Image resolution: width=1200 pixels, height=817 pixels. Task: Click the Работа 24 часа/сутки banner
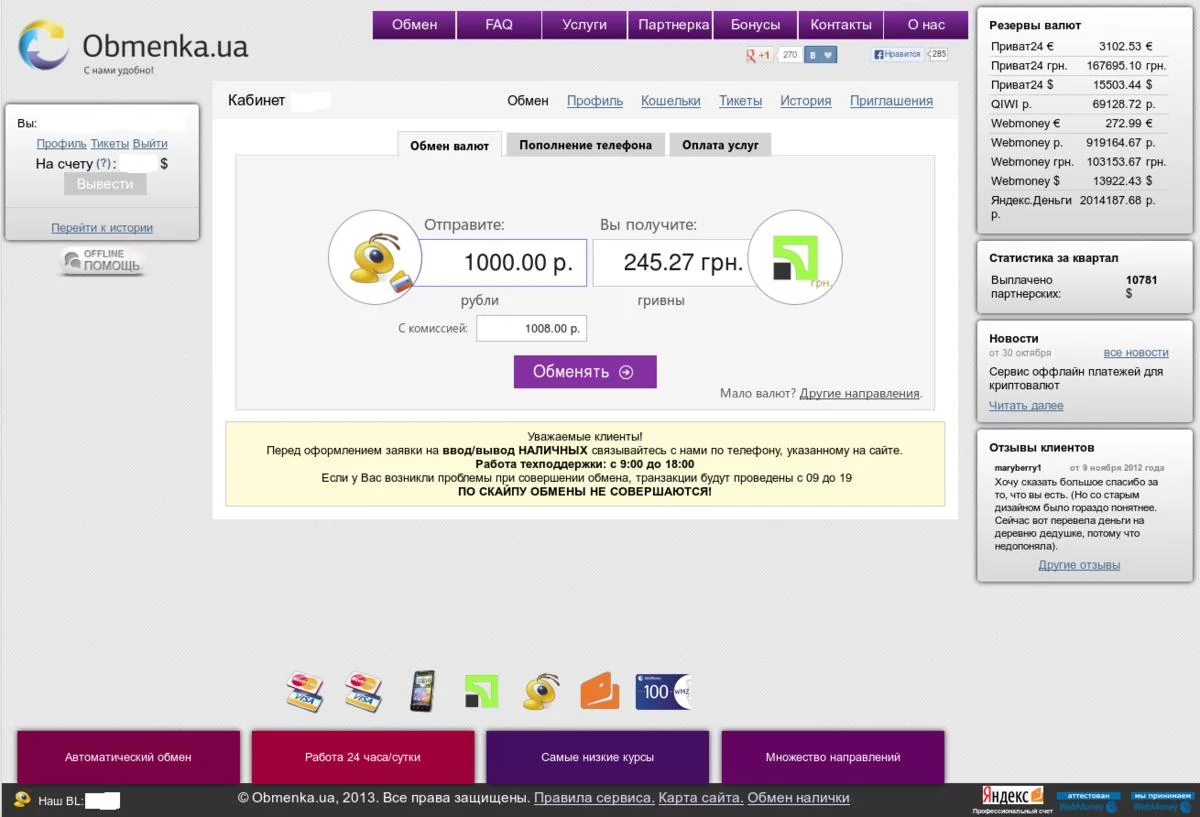pyautogui.click(x=363, y=757)
